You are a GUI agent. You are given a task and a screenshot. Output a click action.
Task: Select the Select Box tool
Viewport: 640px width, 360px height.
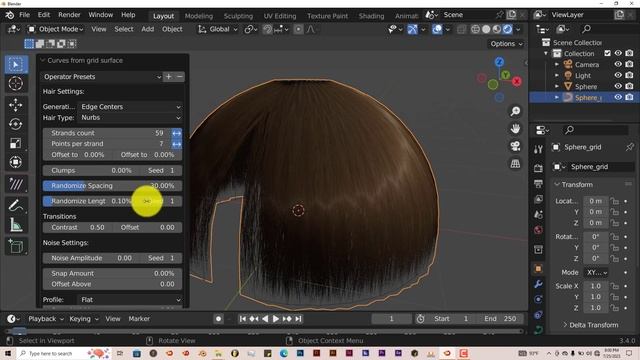pos(16,64)
